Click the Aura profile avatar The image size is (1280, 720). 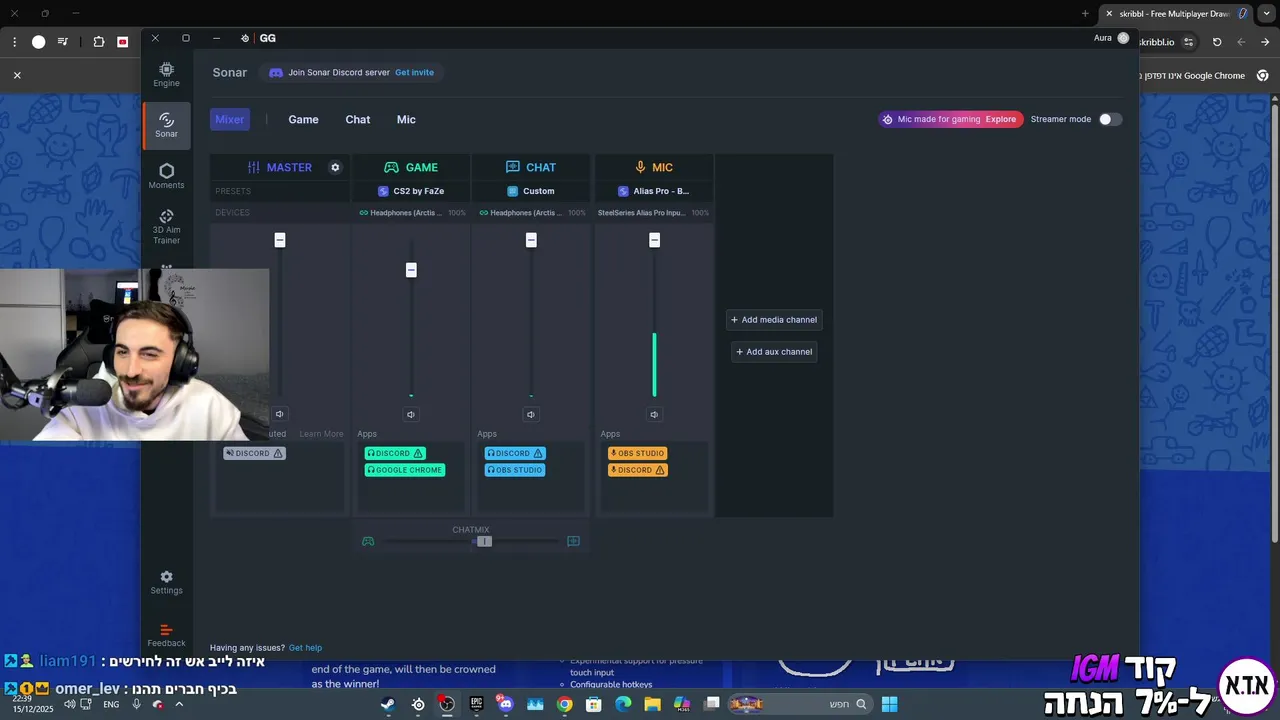[x=1123, y=38]
